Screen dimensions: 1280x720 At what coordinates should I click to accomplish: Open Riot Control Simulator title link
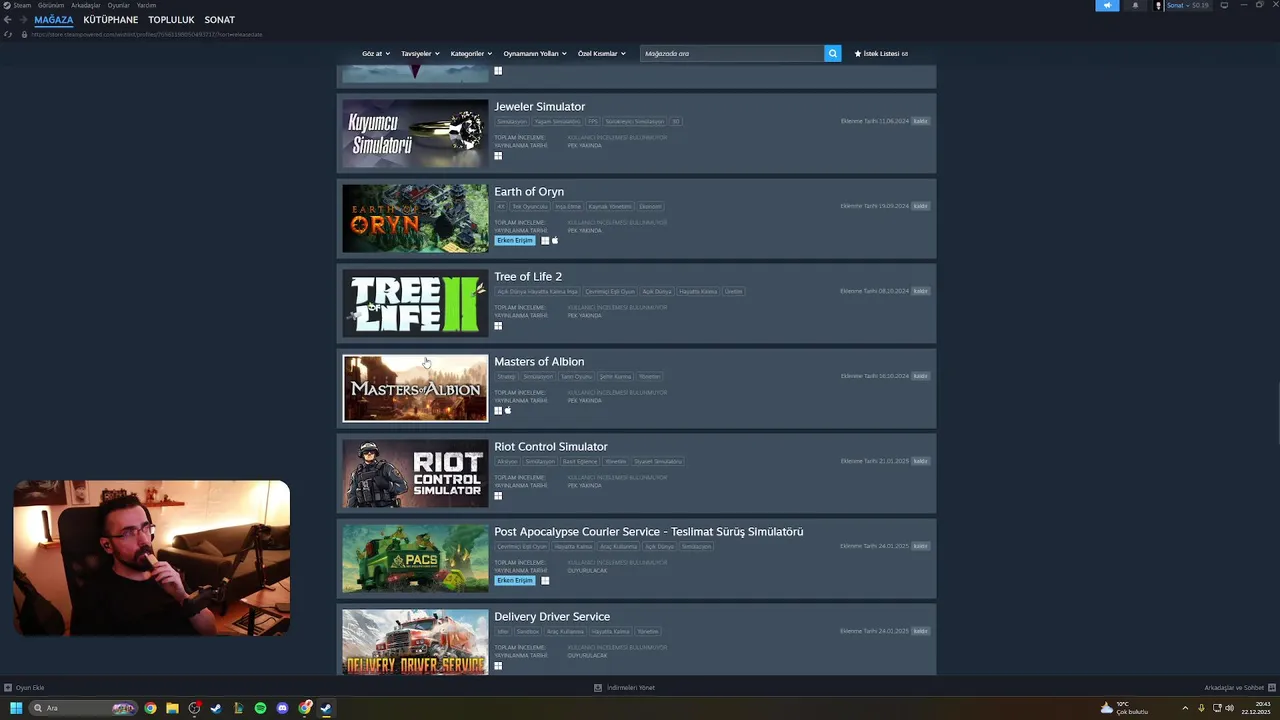tap(551, 447)
